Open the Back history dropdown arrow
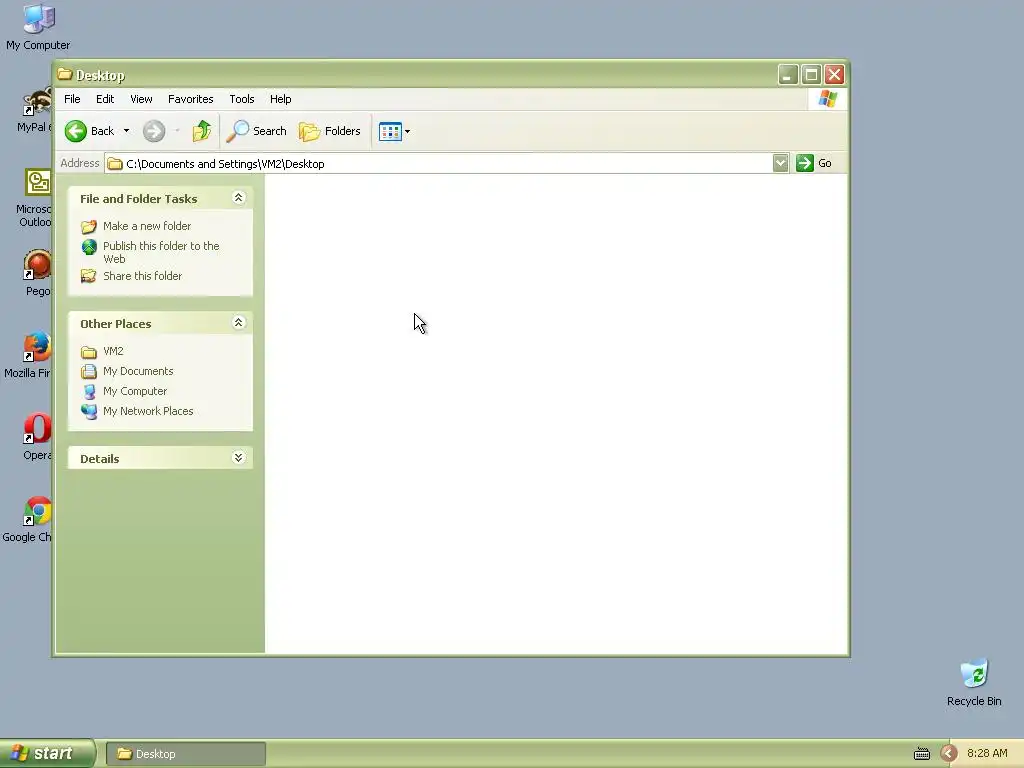 (126, 131)
